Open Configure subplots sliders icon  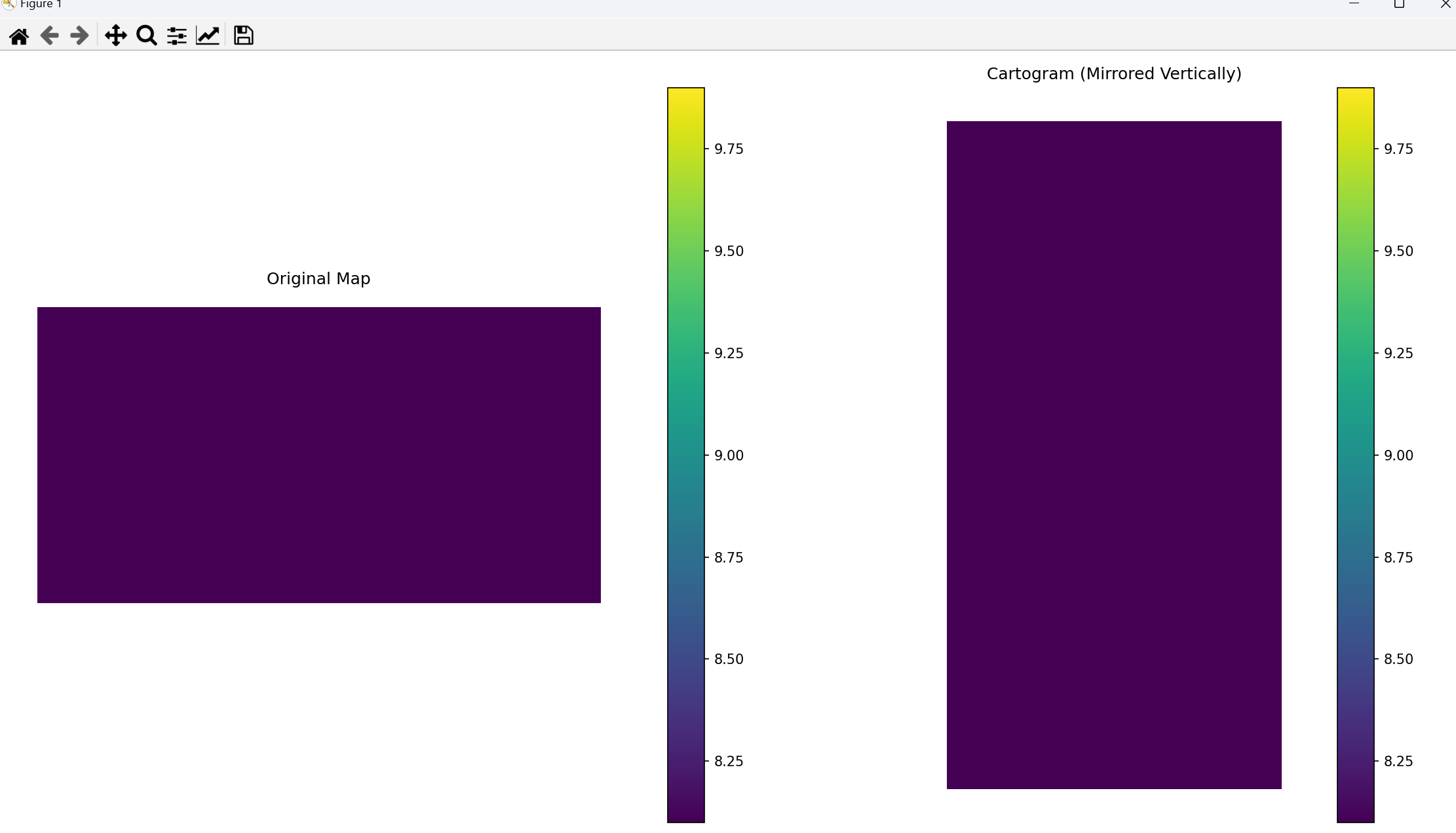point(176,35)
